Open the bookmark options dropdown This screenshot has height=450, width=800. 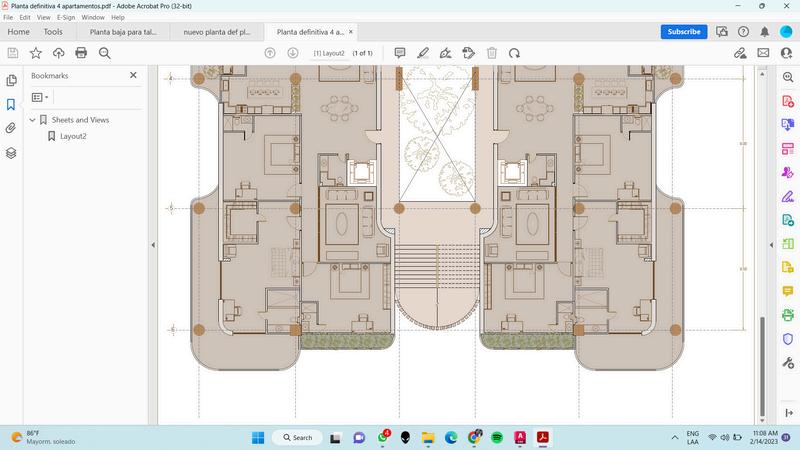[40, 97]
